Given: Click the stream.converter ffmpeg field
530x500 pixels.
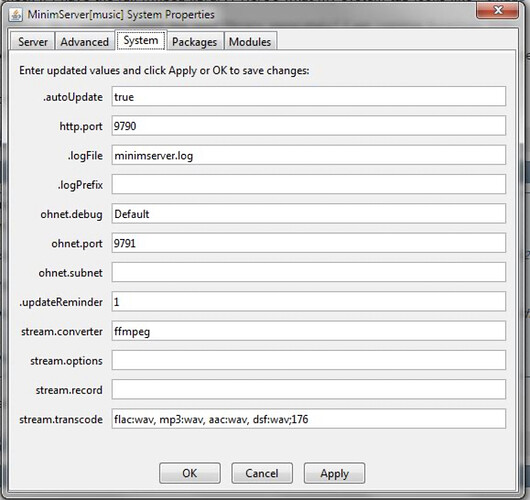Looking at the screenshot, I should point(309,331).
